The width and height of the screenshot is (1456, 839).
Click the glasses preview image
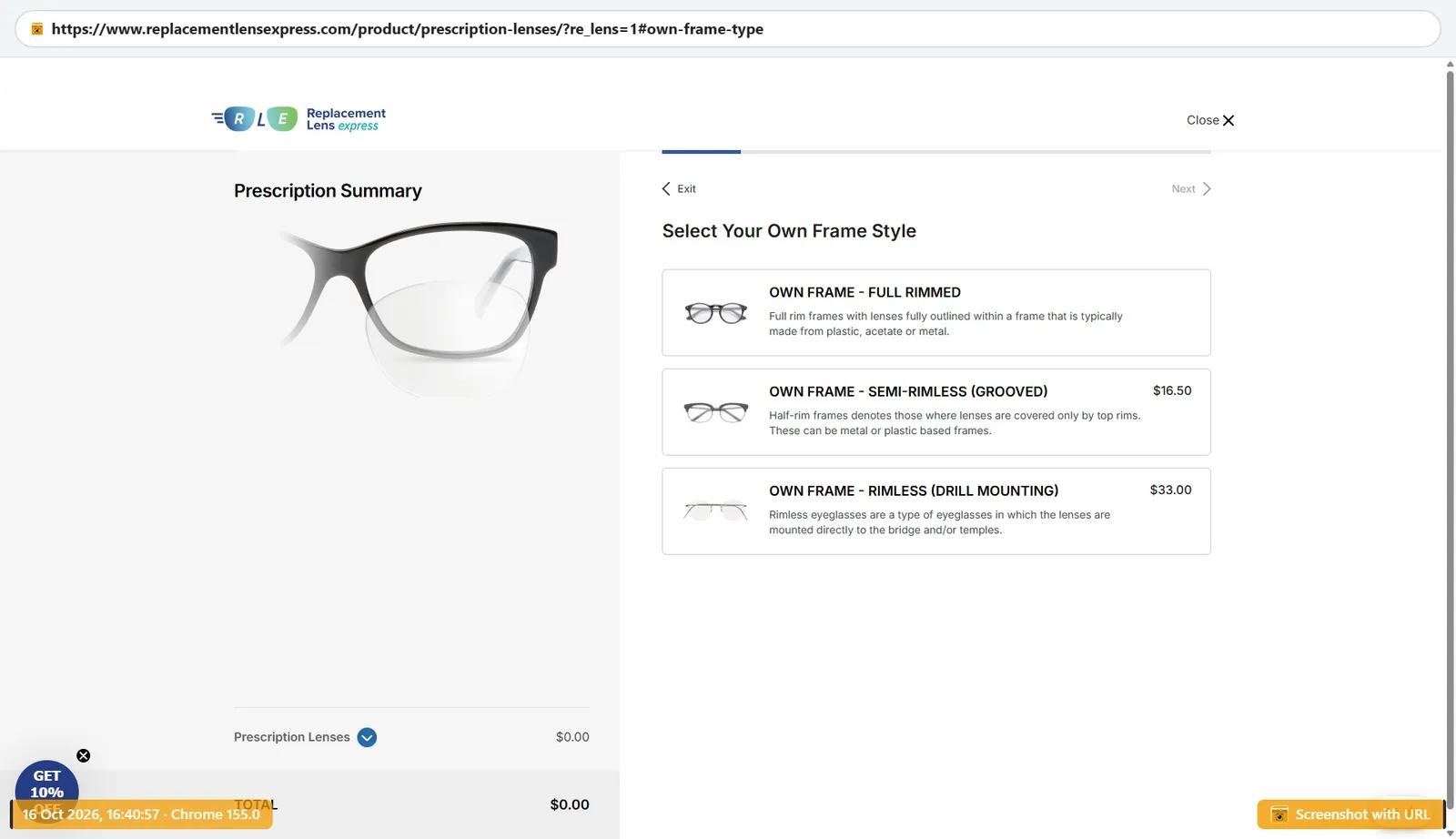420,308
